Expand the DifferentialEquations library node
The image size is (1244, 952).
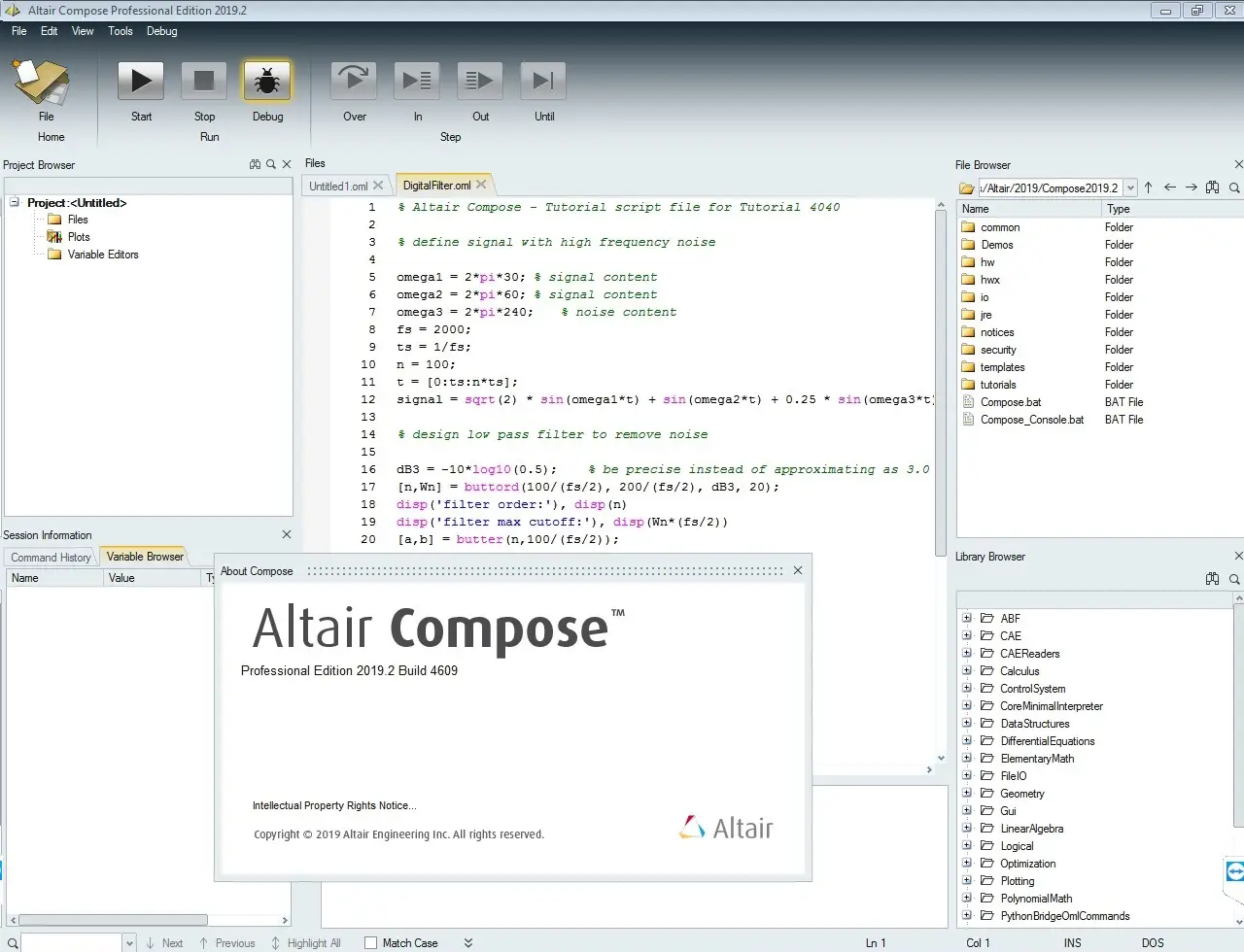(x=966, y=740)
